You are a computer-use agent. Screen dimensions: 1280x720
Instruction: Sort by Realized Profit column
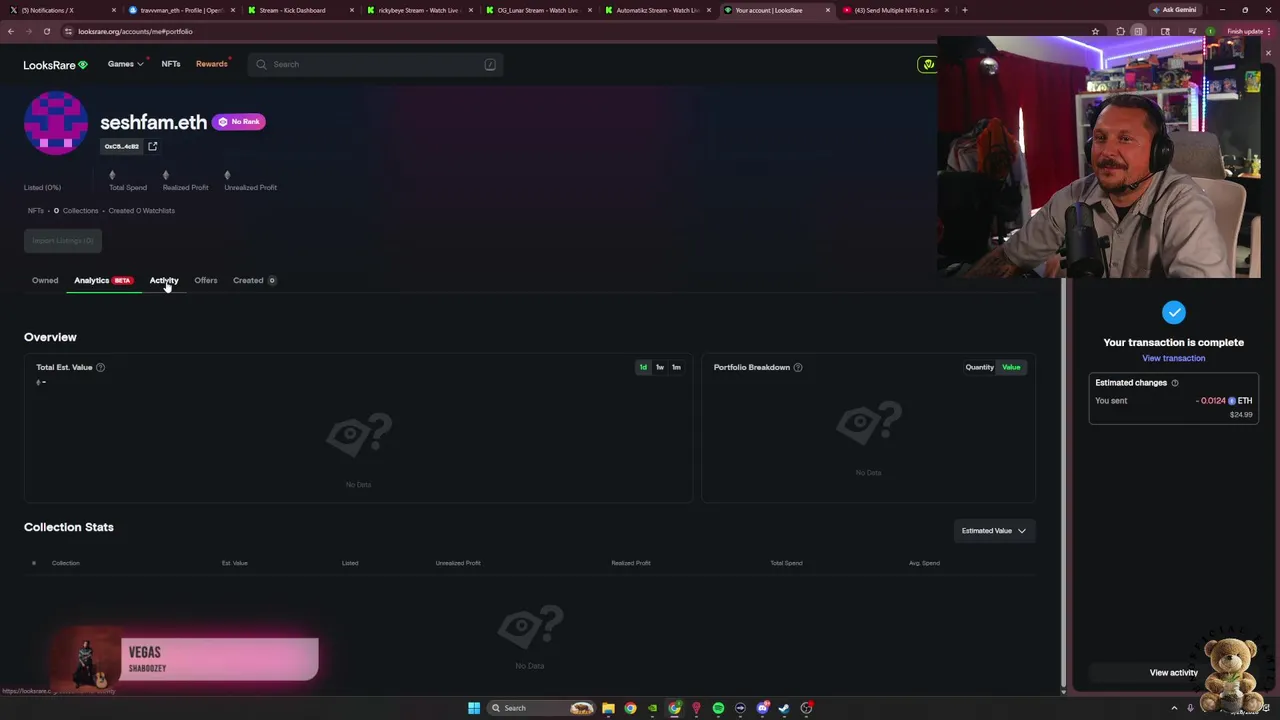coord(631,563)
